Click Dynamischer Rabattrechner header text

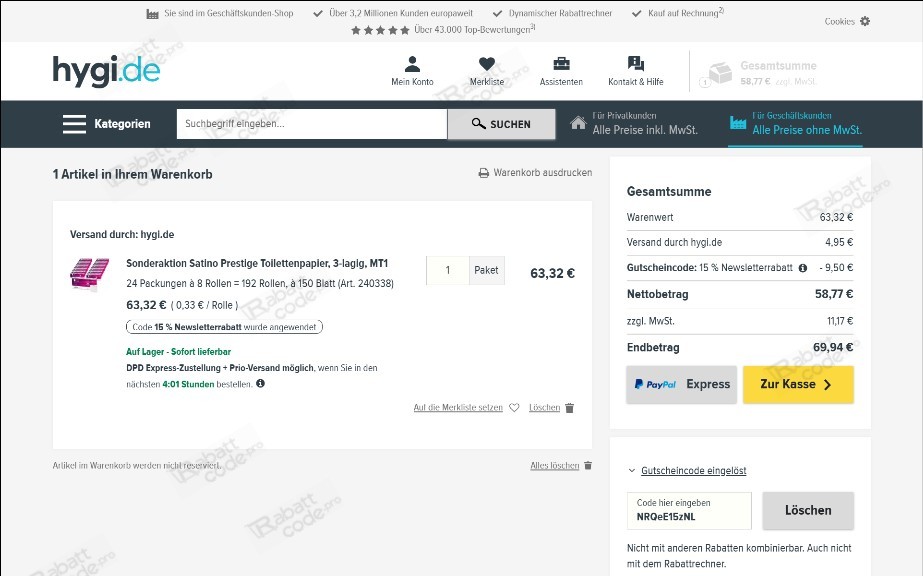pos(560,13)
